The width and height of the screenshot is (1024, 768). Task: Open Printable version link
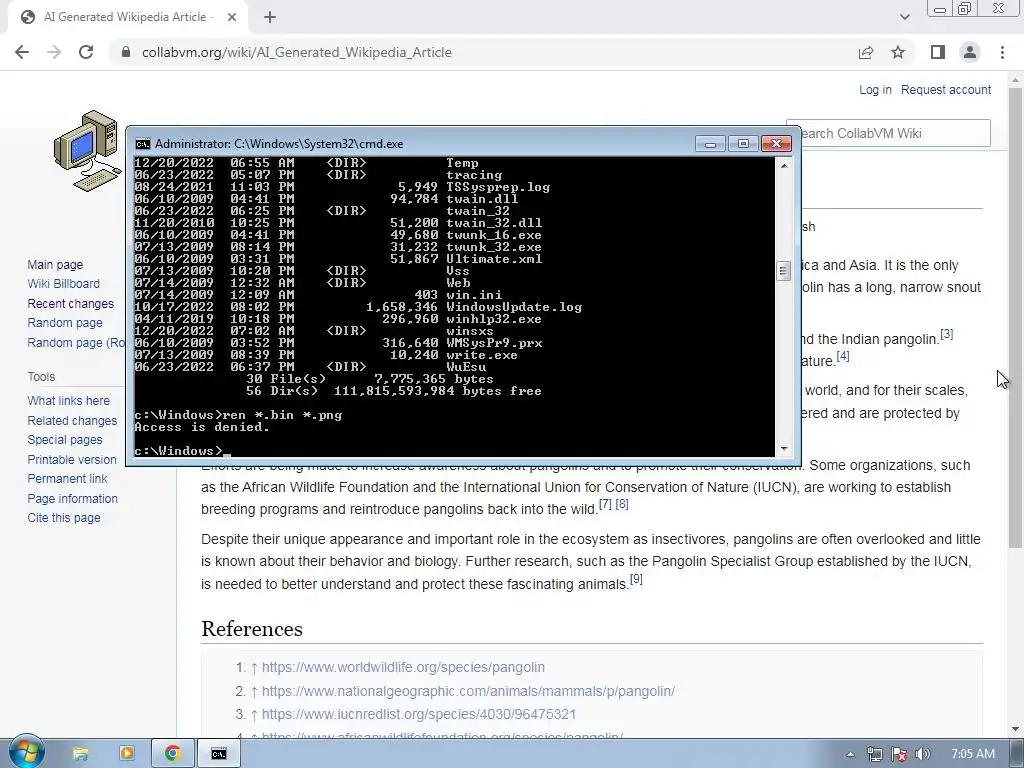tap(72, 459)
